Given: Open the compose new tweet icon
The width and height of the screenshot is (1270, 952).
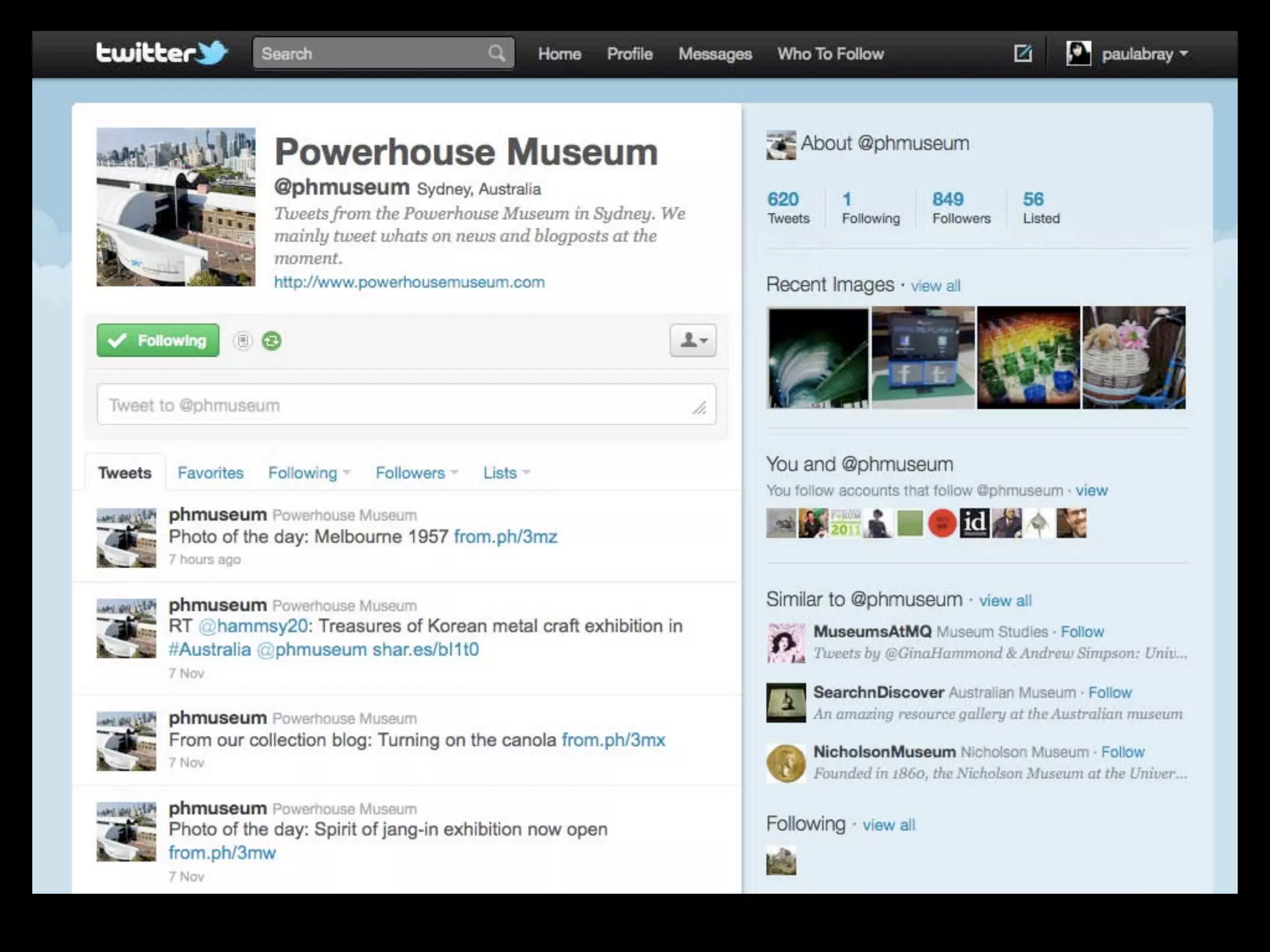Looking at the screenshot, I should (x=1023, y=53).
